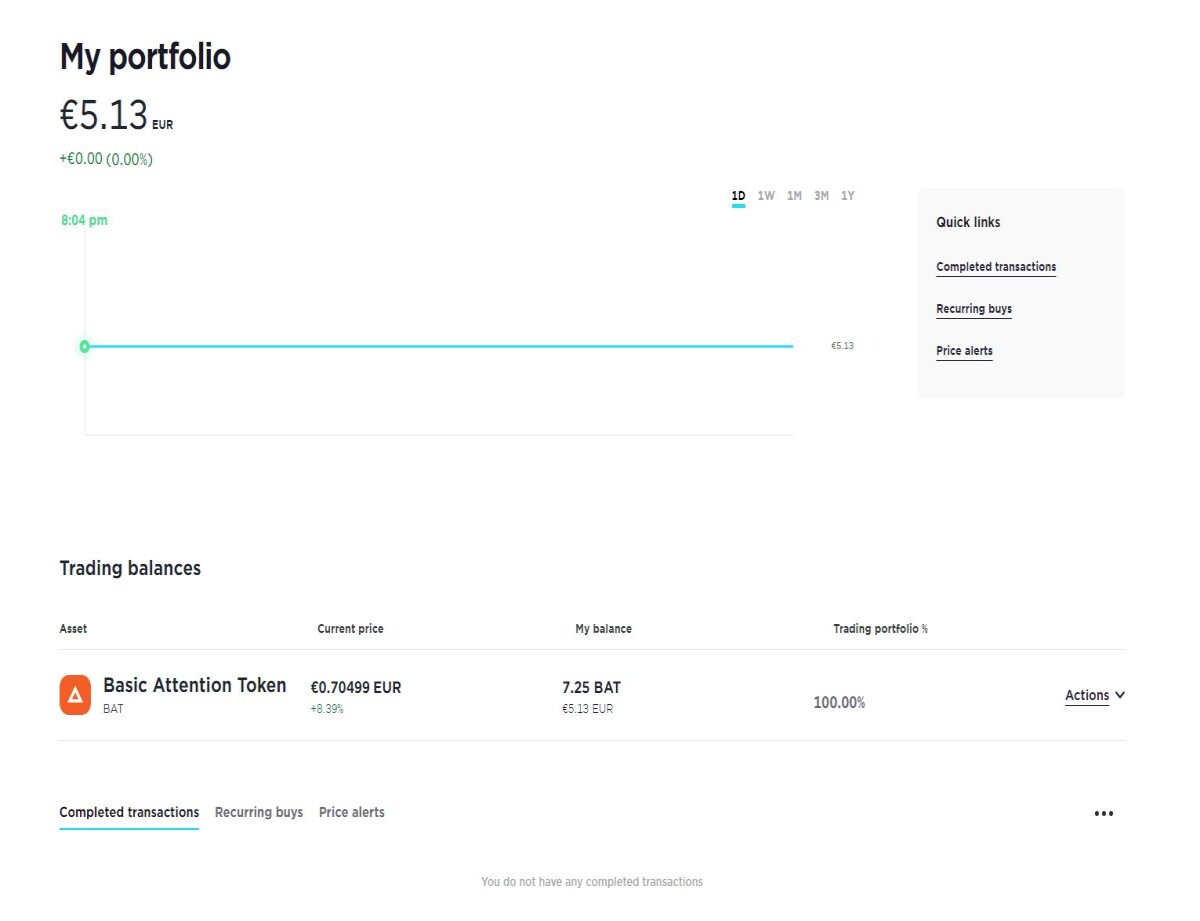Switch to the Recurring buys tab
Viewport: 1200px width, 921px height.
259,812
